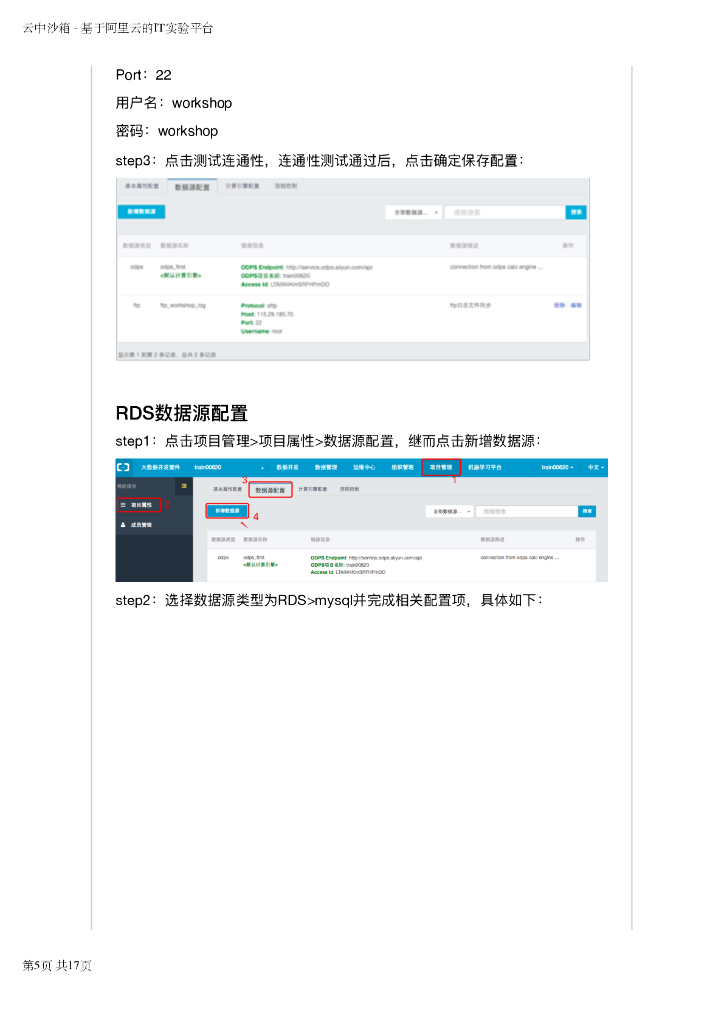Expand the project selector beside 大数据开发套件
This screenshot has width=724, height=1024.
pyautogui.click(x=262, y=467)
